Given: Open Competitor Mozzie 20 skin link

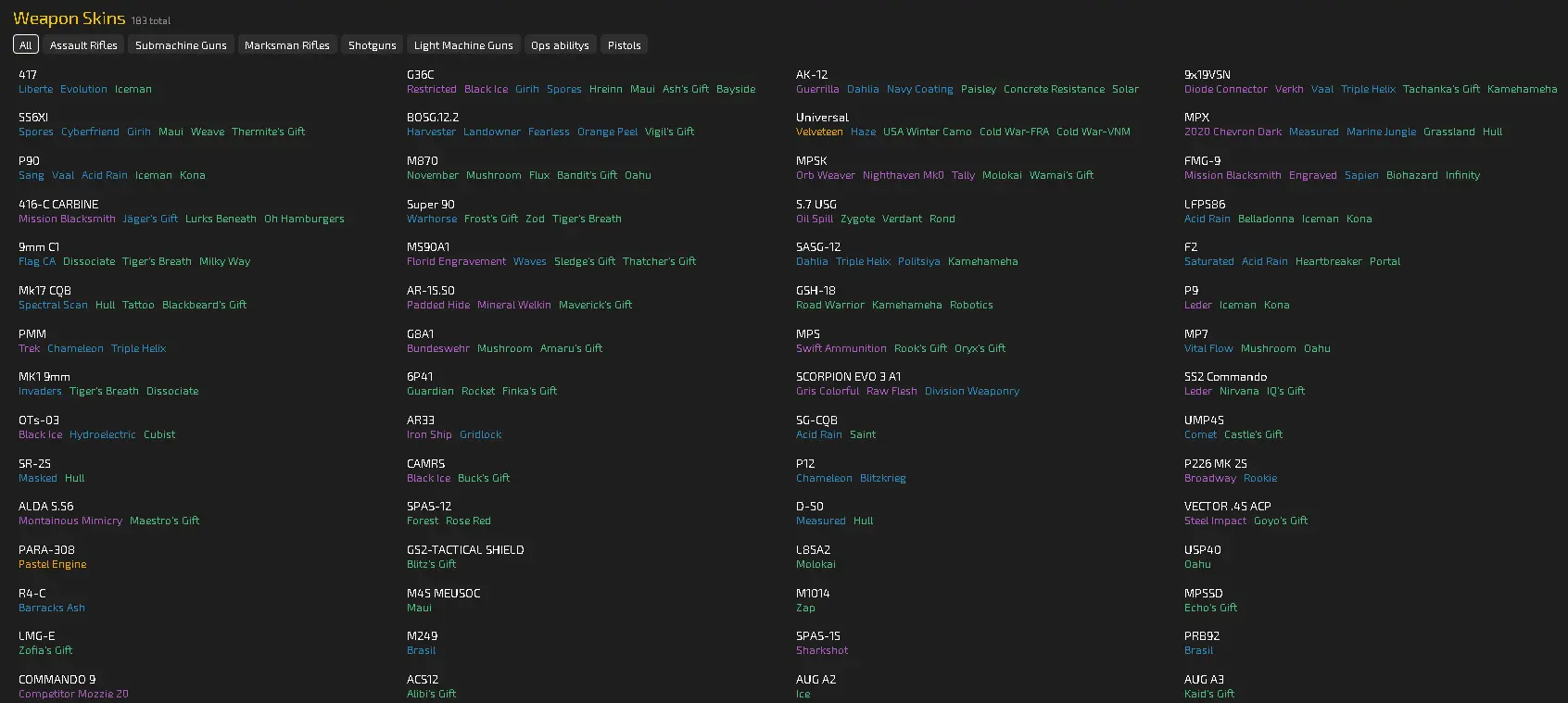Looking at the screenshot, I should pos(73,694).
